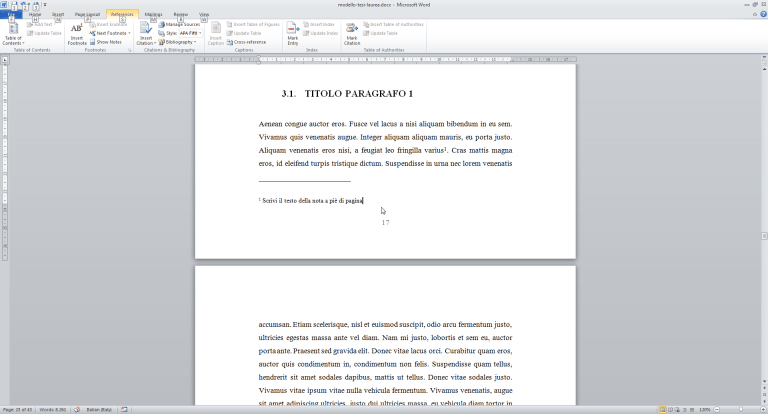The image size is (768, 414).
Task: Switch to Full Screen Reading view
Action: (x=670, y=410)
